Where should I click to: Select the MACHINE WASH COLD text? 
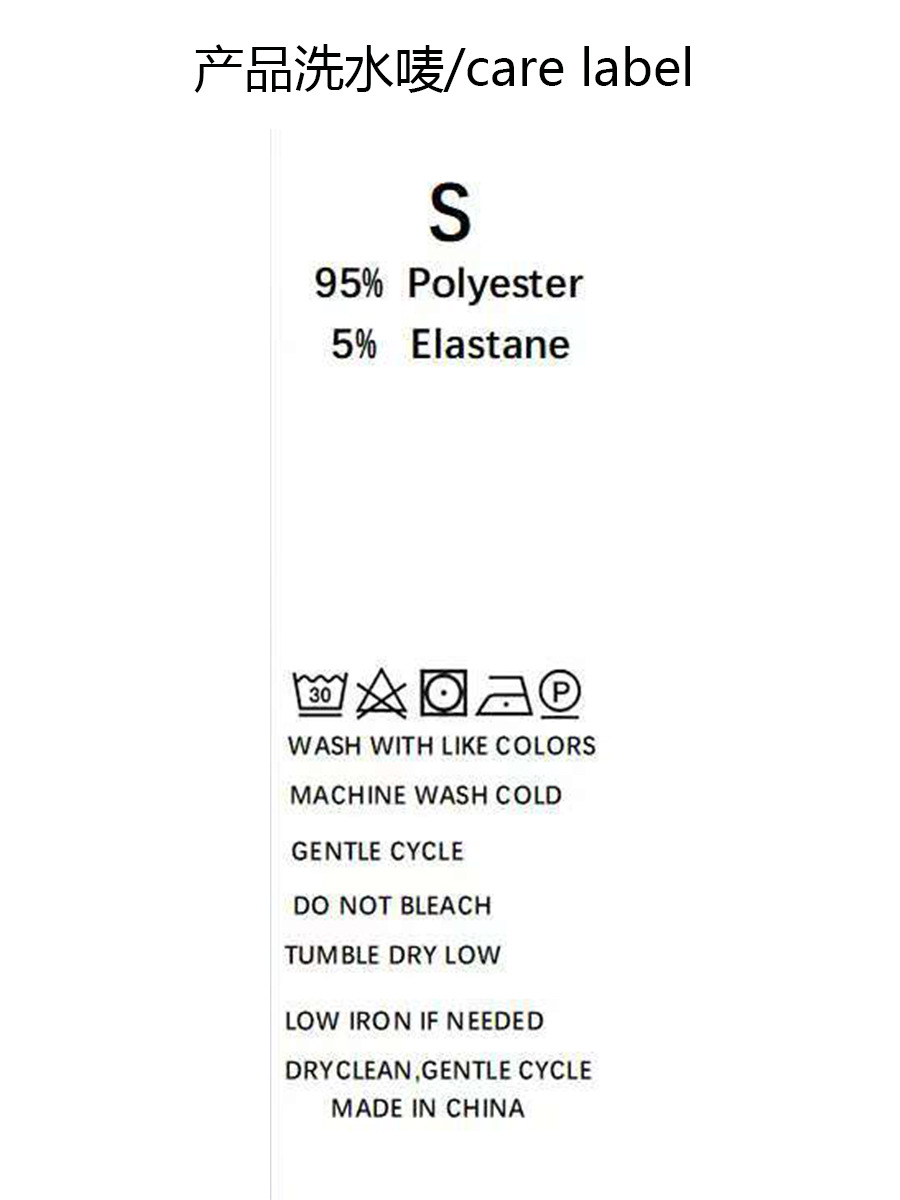click(x=426, y=796)
